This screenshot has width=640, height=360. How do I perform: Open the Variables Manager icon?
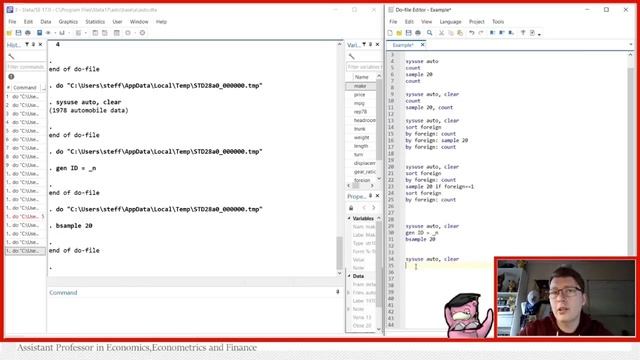116,33
